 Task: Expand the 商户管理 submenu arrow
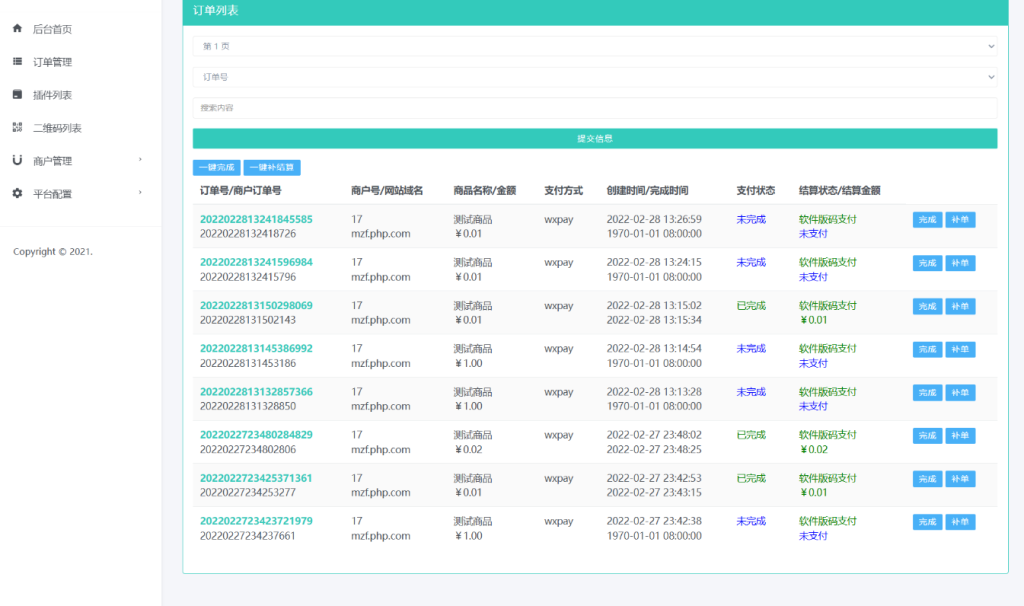pyautogui.click(x=140, y=160)
